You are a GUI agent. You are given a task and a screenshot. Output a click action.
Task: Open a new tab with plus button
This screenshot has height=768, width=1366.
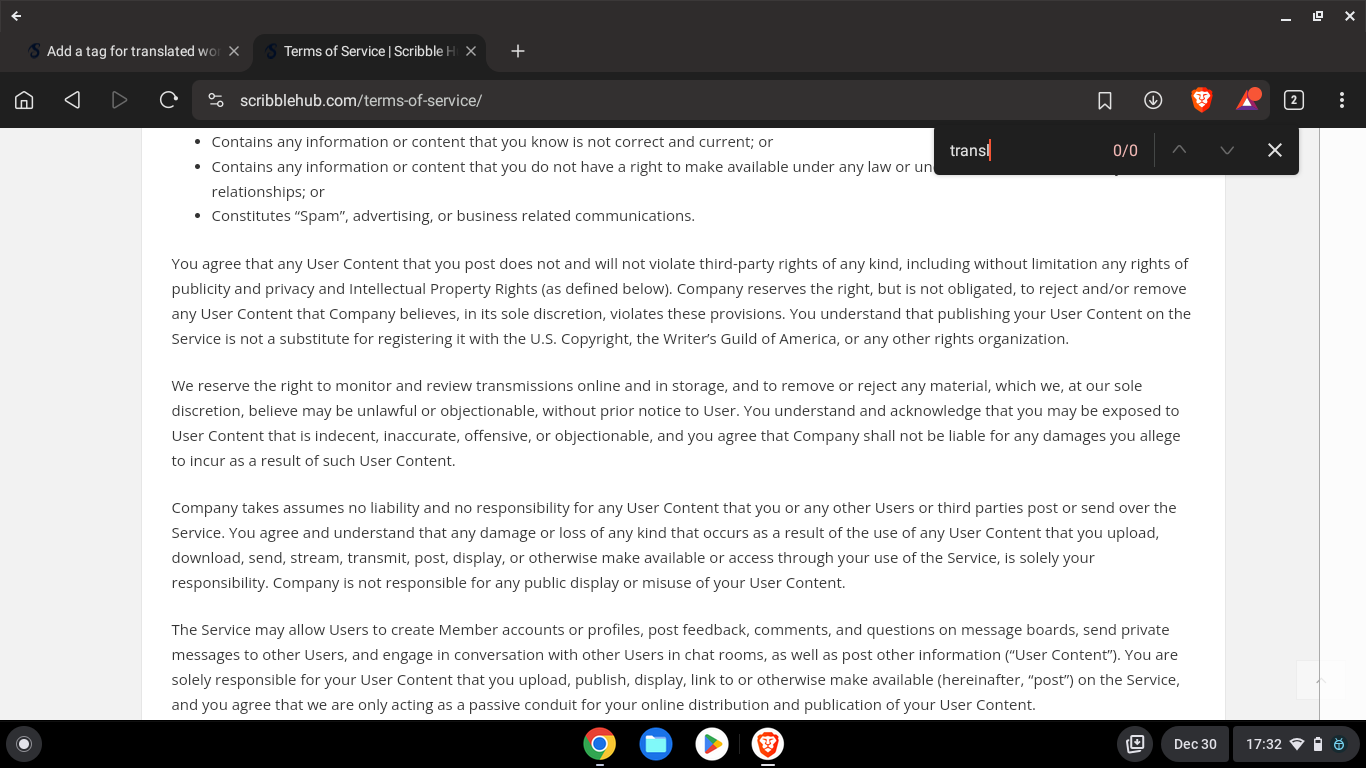(518, 51)
